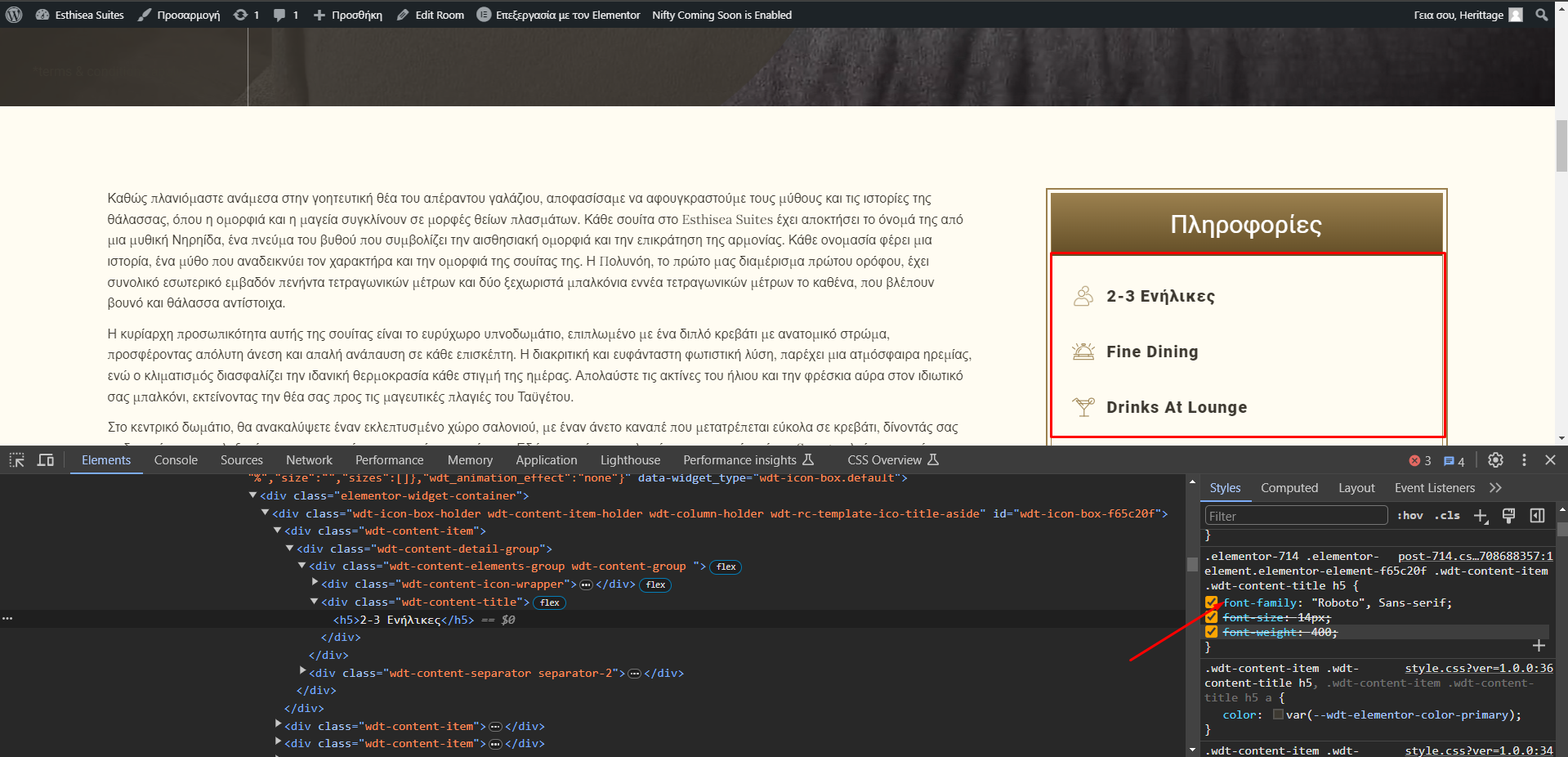This screenshot has width=1568, height=757.
Task: Add a new style rule plus icon
Action: pyautogui.click(x=1481, y=515)
